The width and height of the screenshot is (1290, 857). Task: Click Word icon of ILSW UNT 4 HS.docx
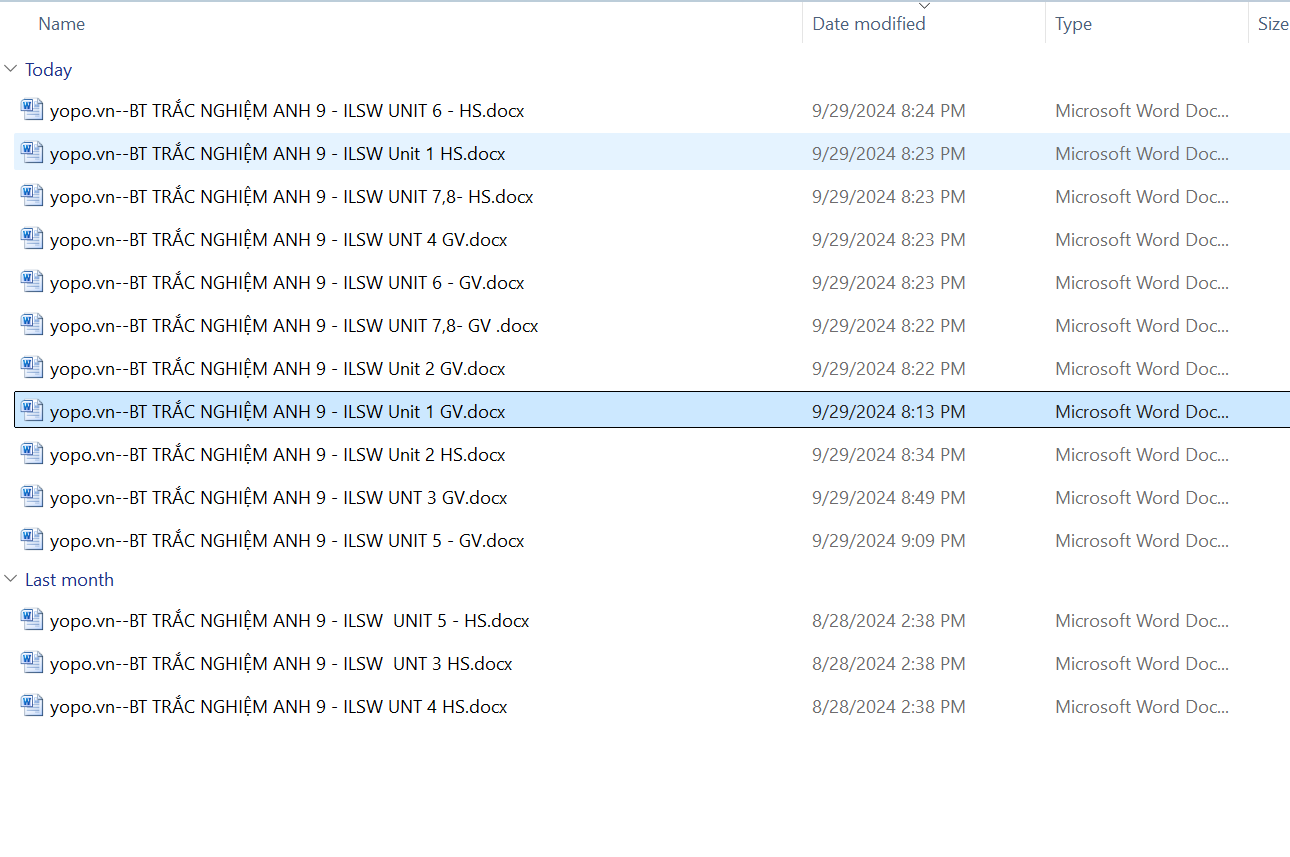[32, 706]
